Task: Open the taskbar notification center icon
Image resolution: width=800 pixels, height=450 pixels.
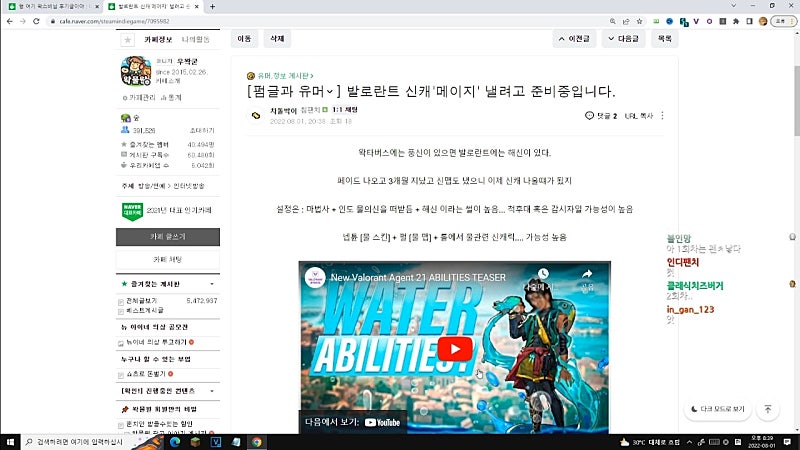Action: (x=787, y=442)
